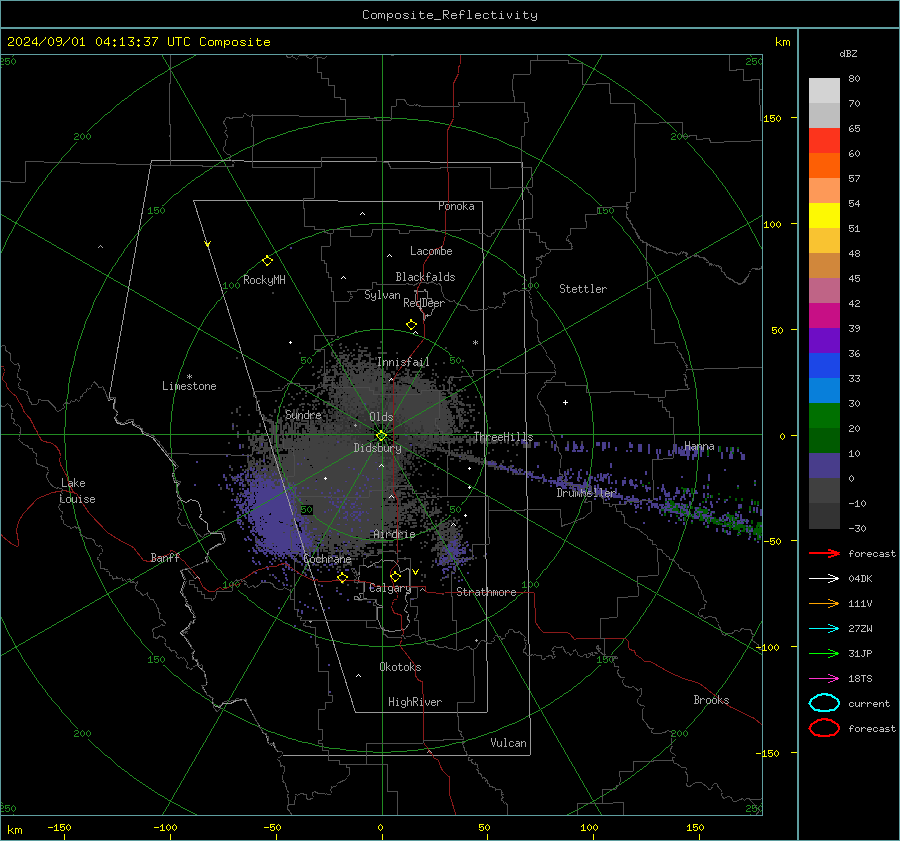Click the 150 value on right km axis
The height and width of the screenshot is (841, 900).
pyautogui.click(x=772, y=118)
